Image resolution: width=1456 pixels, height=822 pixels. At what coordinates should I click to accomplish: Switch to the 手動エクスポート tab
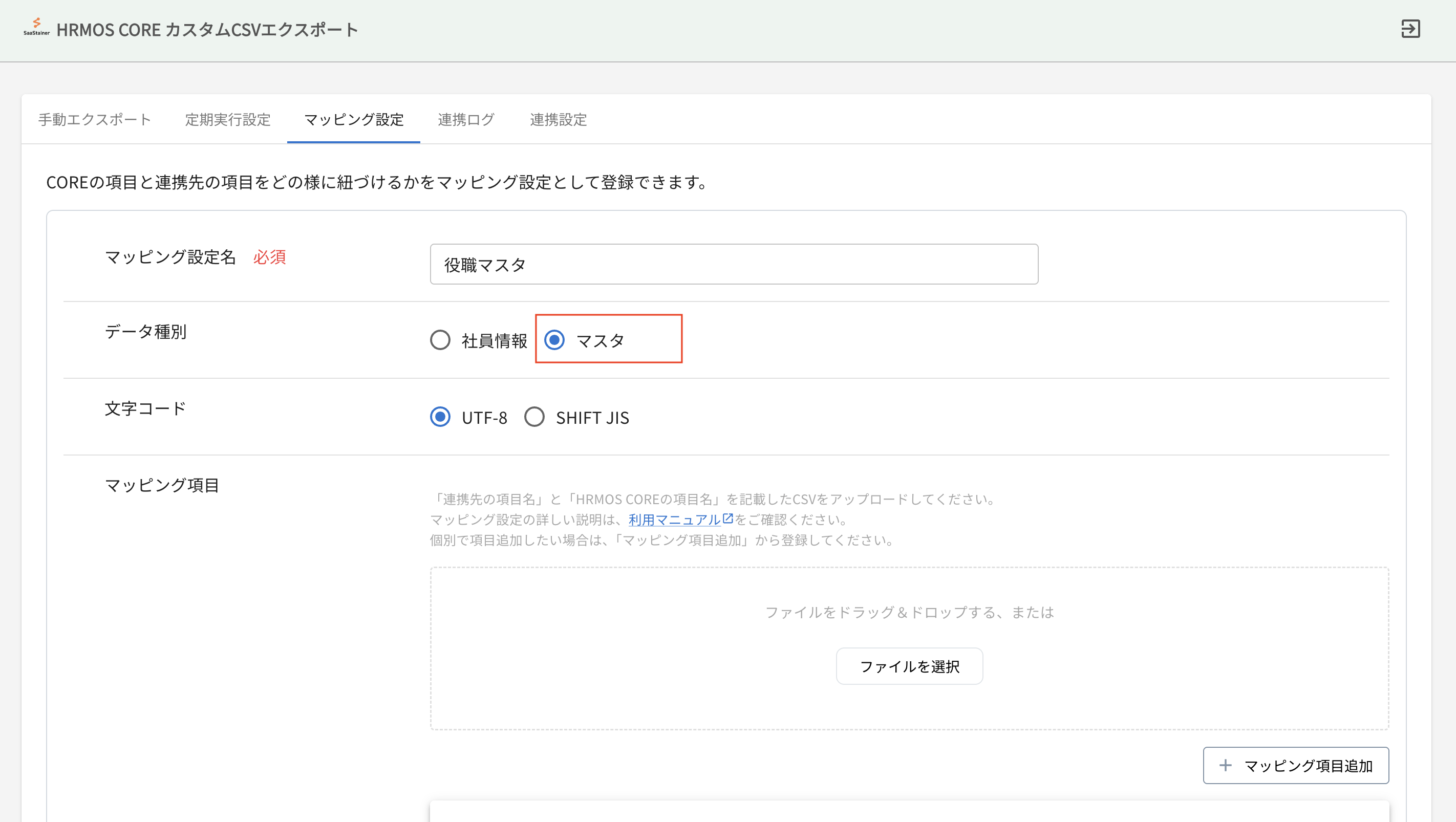tap(95, 120)
